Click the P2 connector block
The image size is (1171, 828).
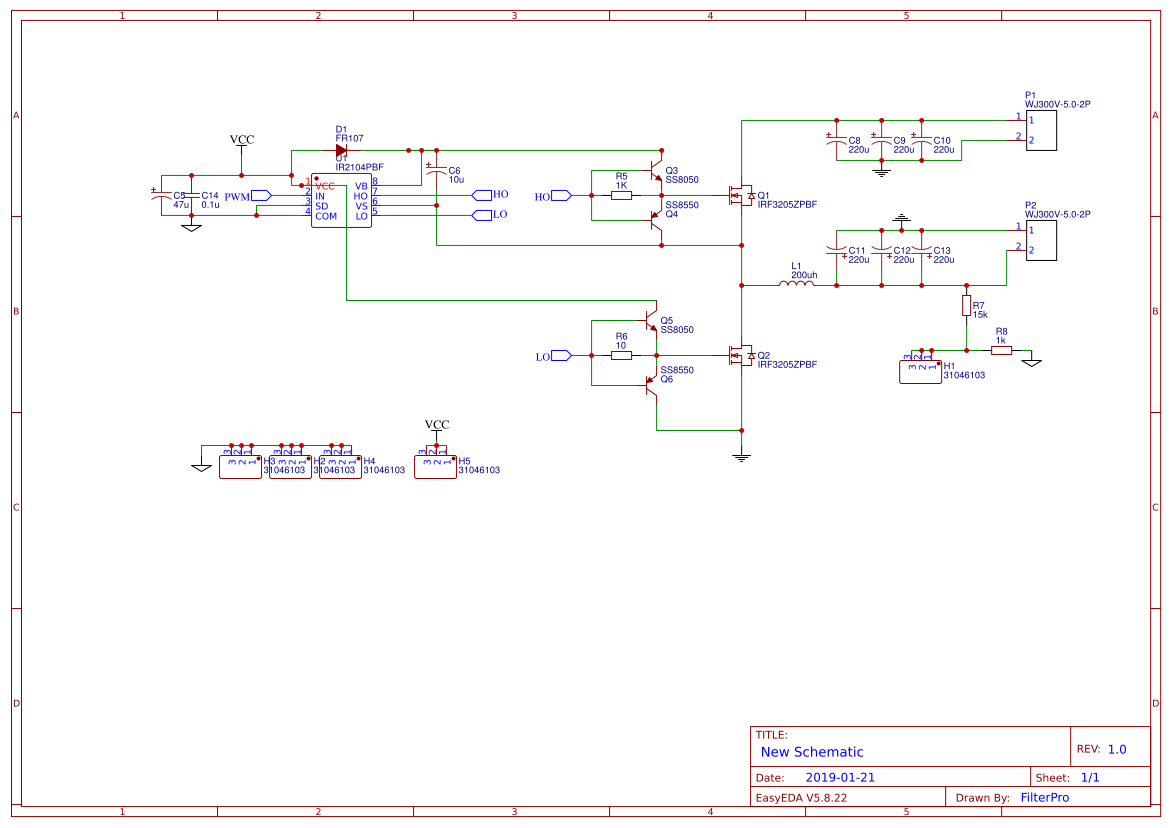1040,242
